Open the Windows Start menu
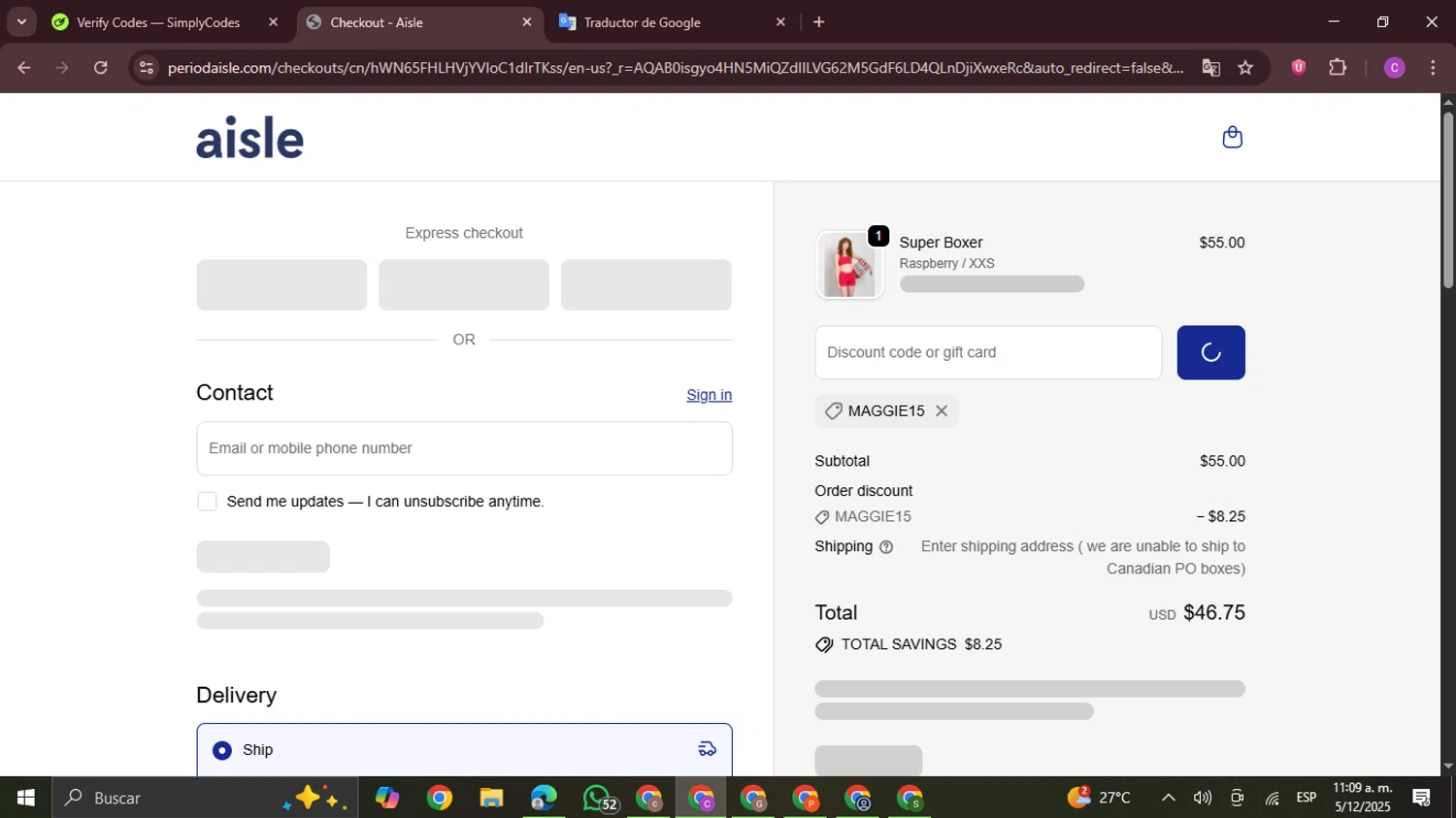 click(x=26, y=798)
